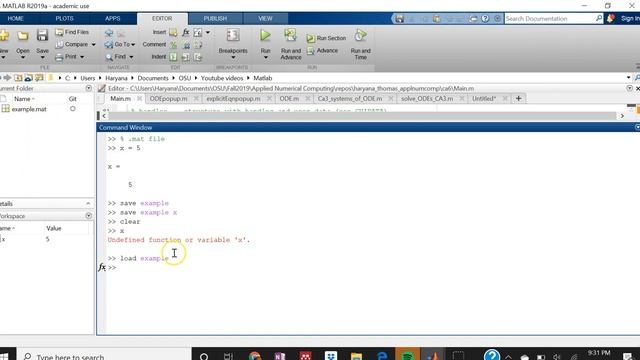Expand the Breakpoints dropdown arrow
This screenshot has height=360, width=640.
point(233,57)
